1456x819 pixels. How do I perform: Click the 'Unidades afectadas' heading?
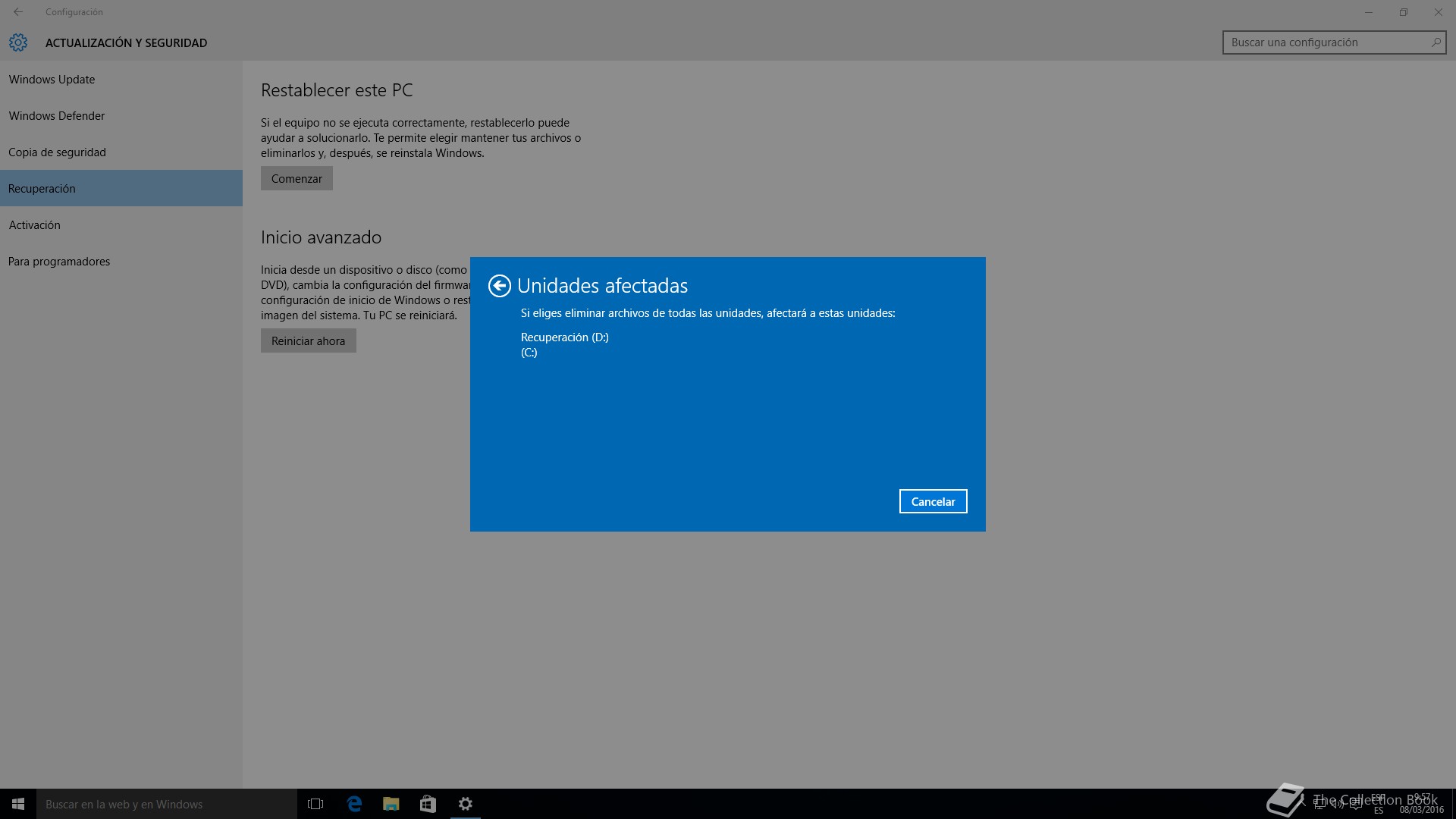(602, 286)
